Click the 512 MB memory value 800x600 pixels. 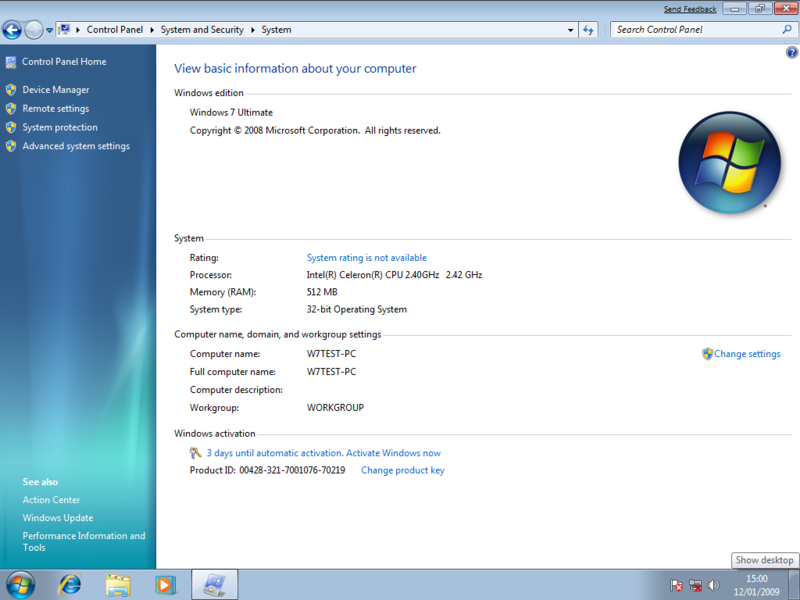point(322,292)
